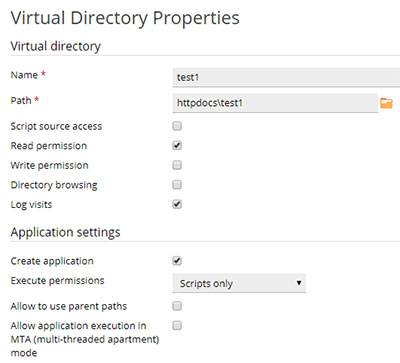Tick the Directory browsing checkbox
This screenshot has width=400, height=363.
point(177,185)
